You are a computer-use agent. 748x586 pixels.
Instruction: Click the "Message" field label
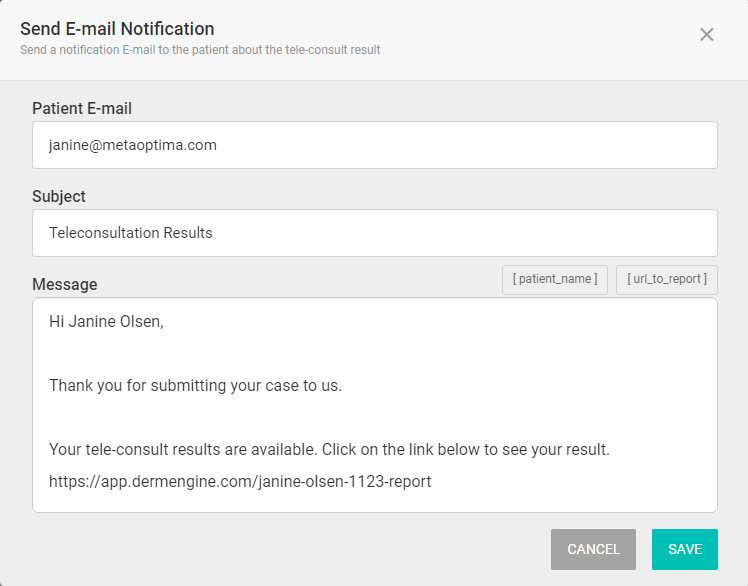65,284
